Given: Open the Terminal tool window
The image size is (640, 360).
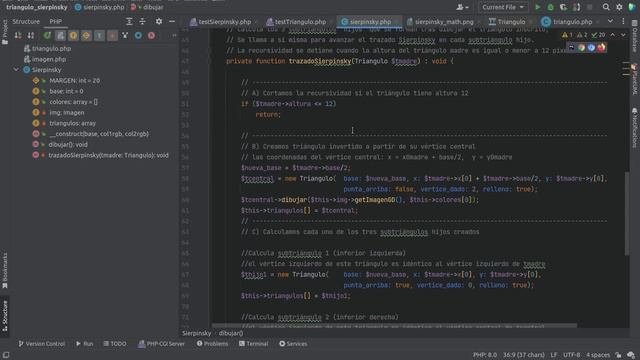Looking at the screenshot, I should tap(253, 344).
